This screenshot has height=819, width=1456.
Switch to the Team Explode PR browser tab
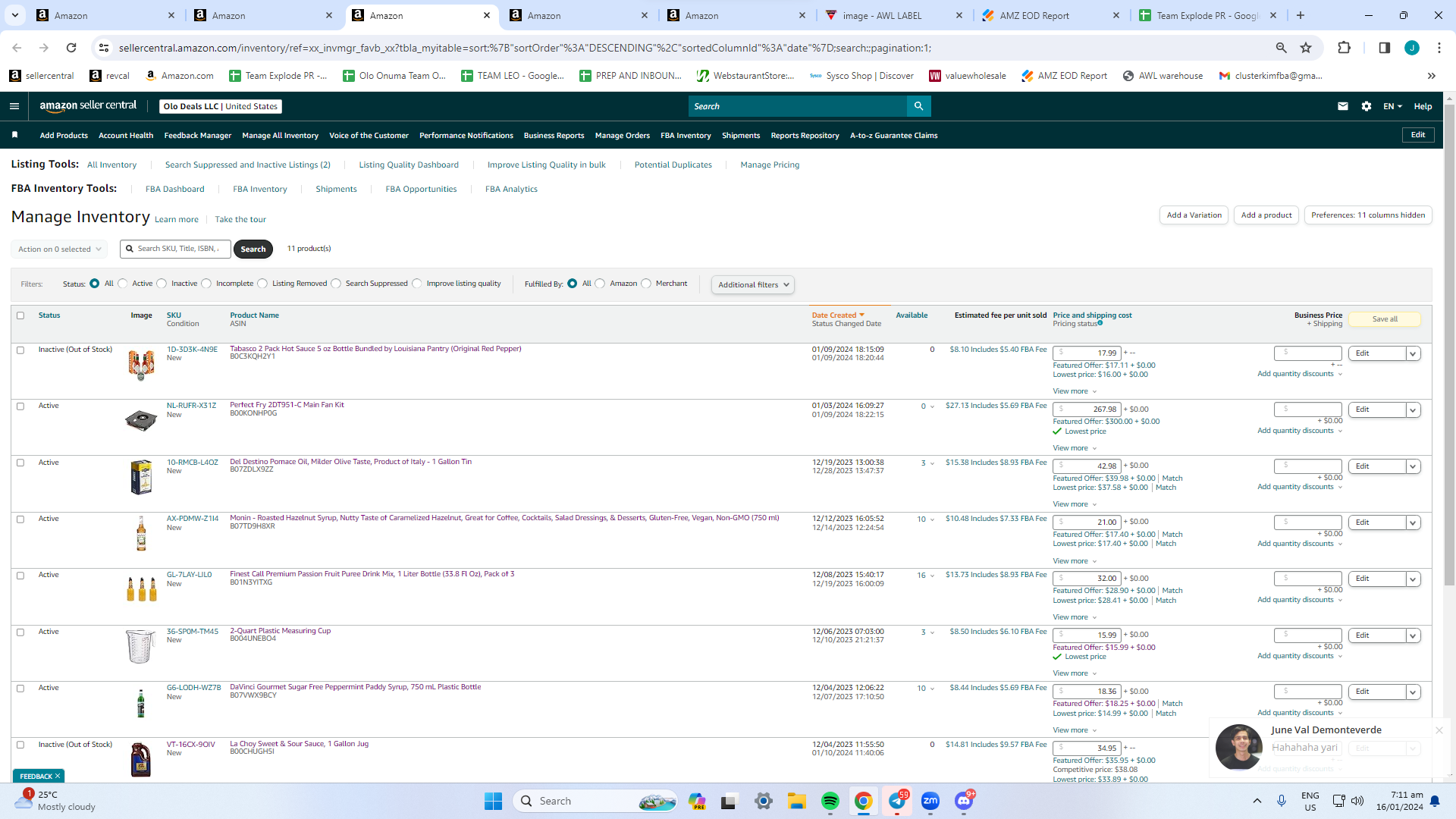pyautogui.click(x=1209, y=15)
